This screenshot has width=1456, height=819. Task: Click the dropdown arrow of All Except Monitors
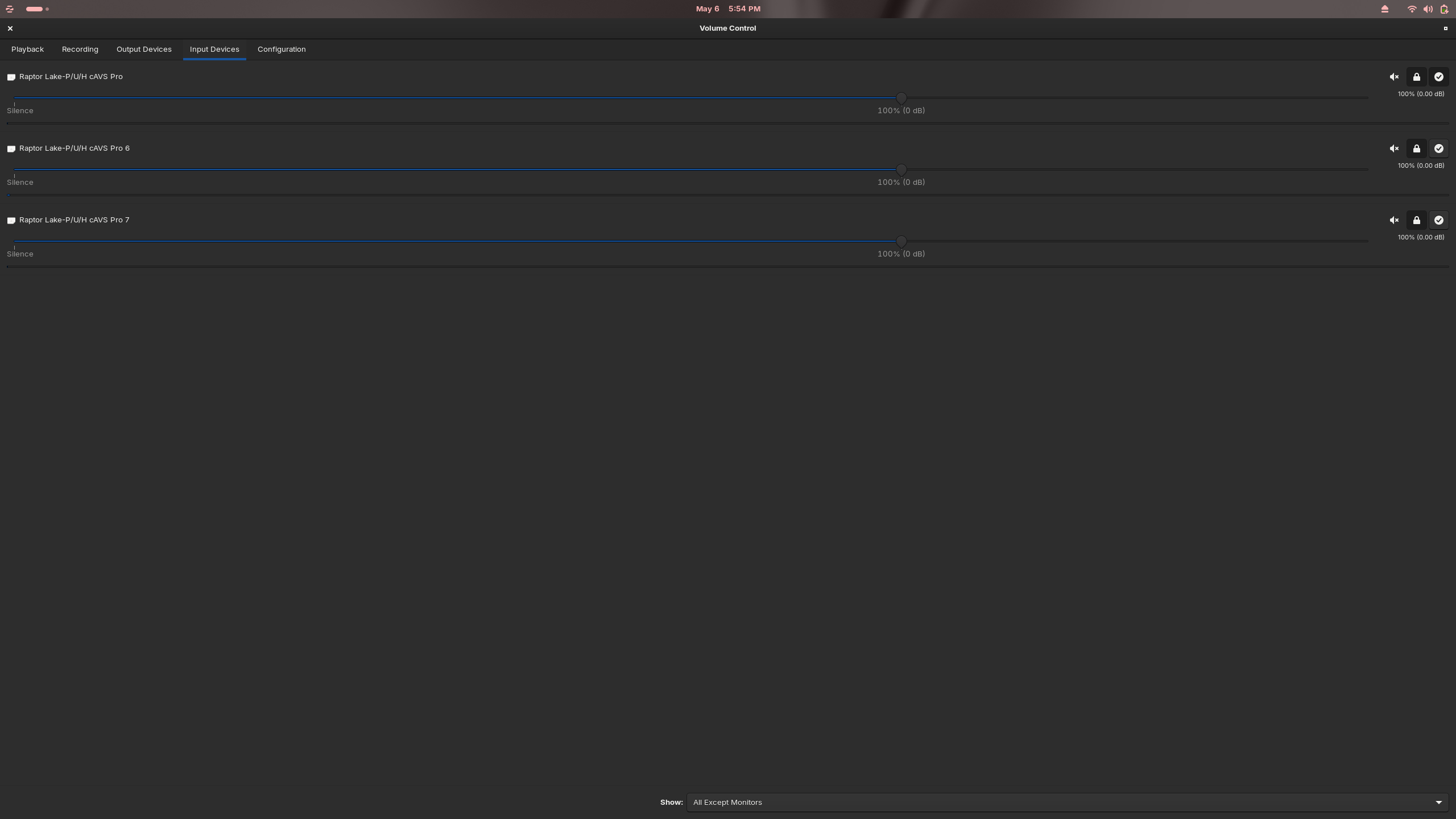pos(1439,803)
